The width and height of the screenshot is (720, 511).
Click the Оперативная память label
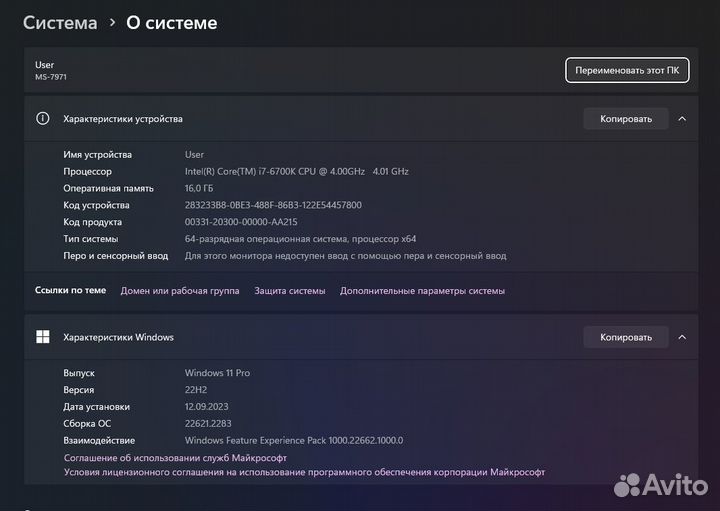(108, 188)
